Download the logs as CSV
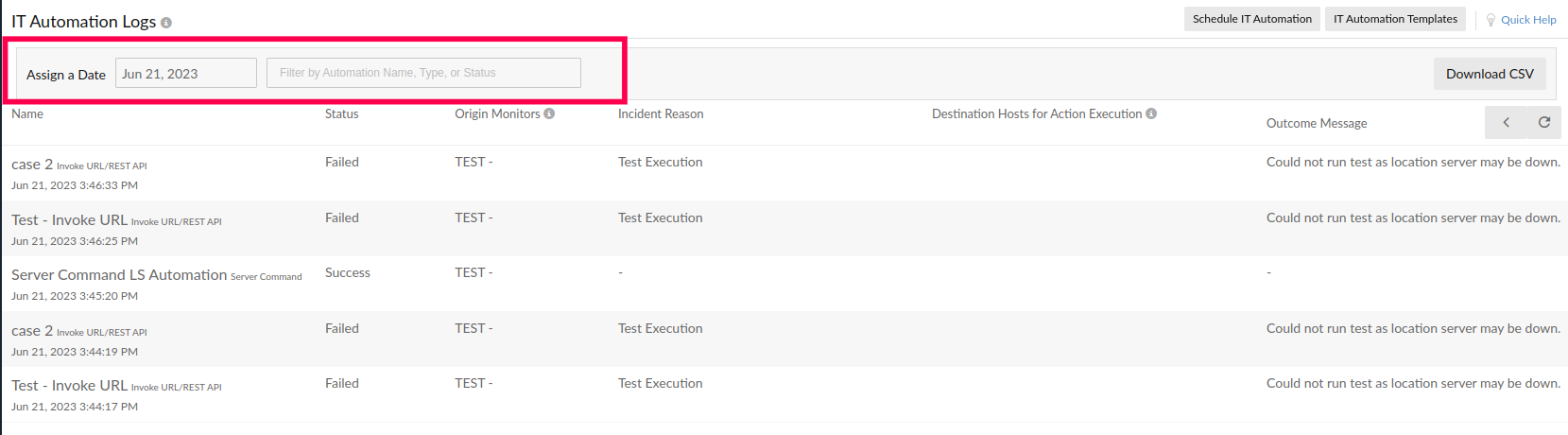This screenshot has width=1568, height=435. pyautogui.click(x=1490, y=74)
